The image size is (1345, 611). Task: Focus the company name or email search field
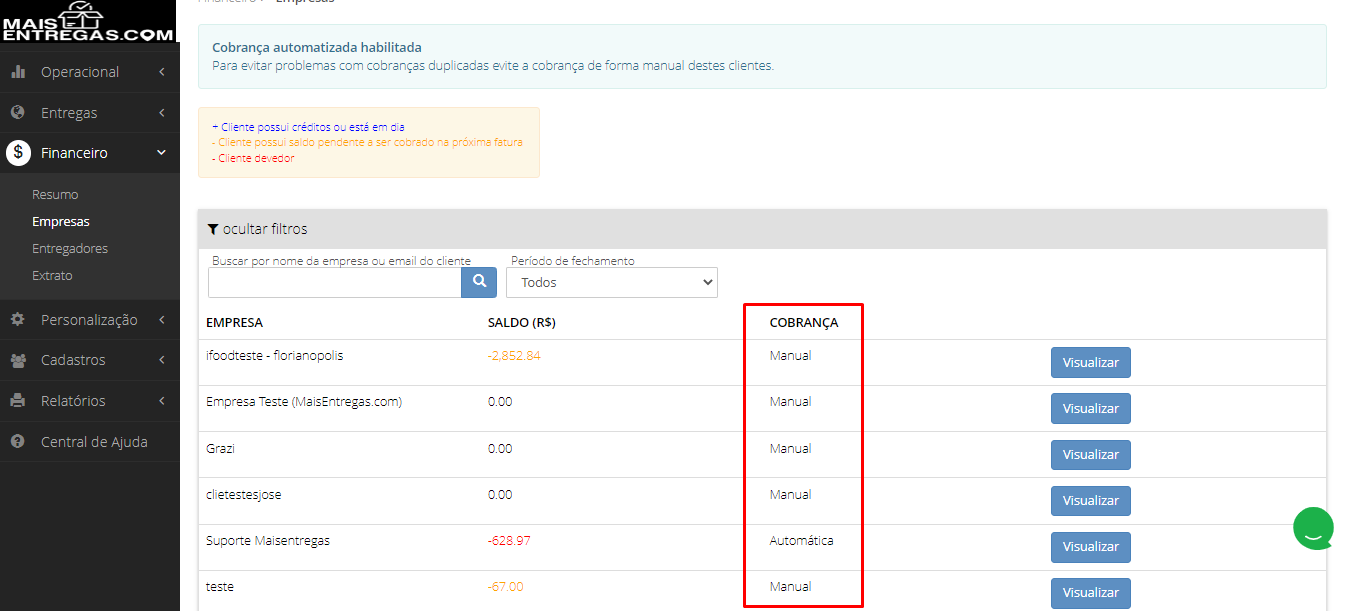[x=334, y=282]
